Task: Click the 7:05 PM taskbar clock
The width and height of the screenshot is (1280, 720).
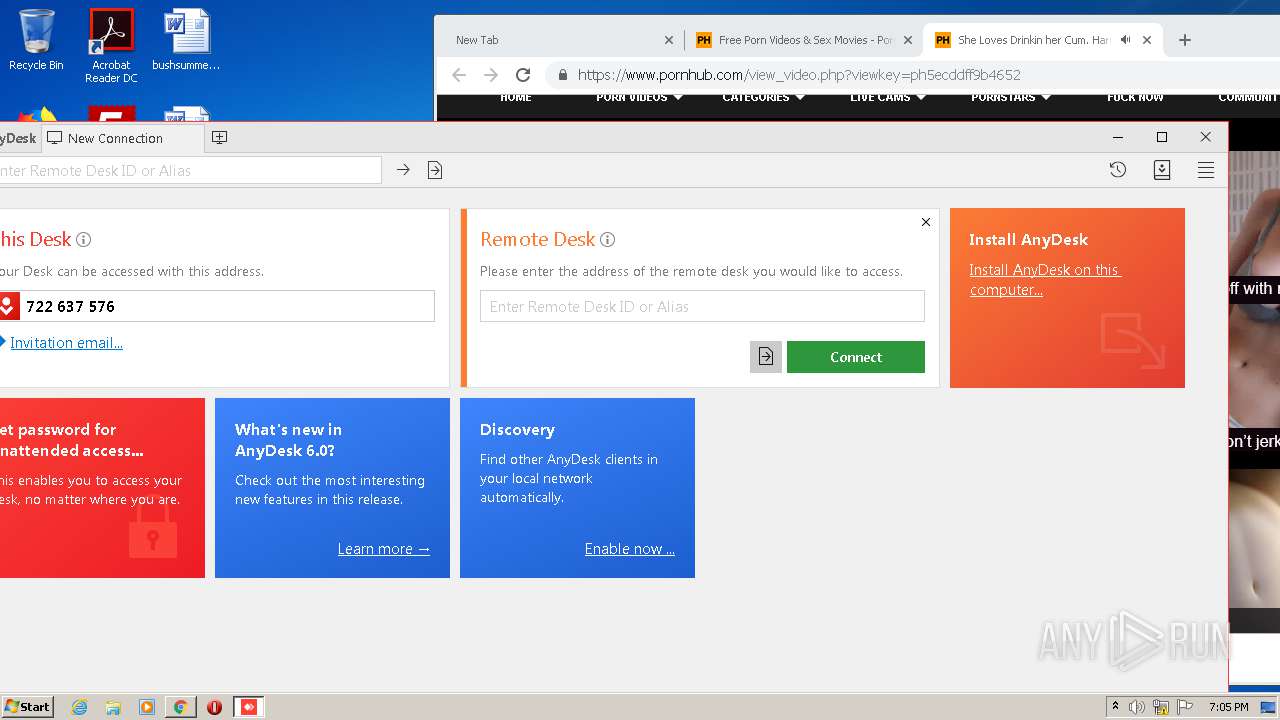Action: [x=1229, y=707]
